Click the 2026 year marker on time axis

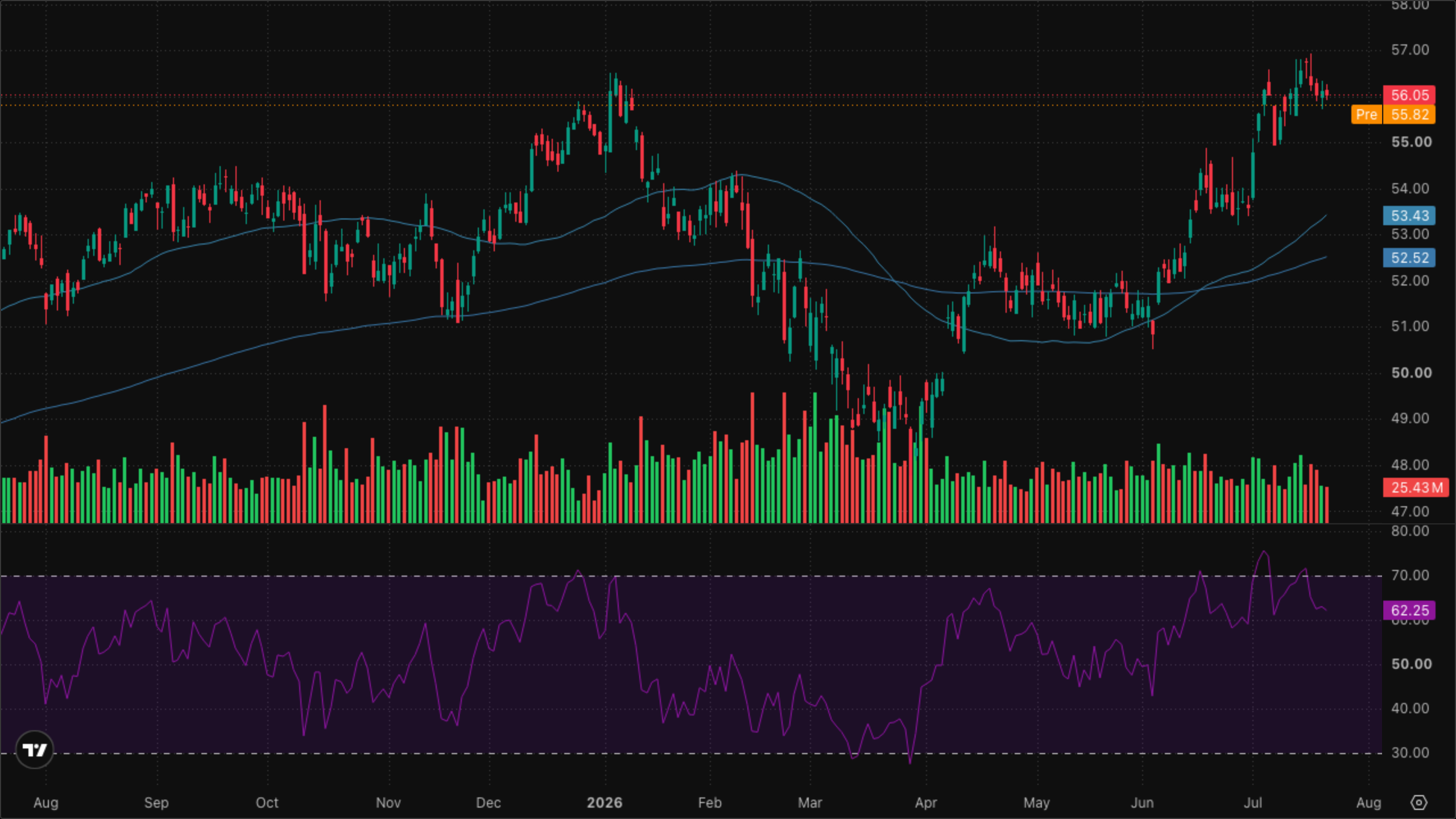(605, 803)
